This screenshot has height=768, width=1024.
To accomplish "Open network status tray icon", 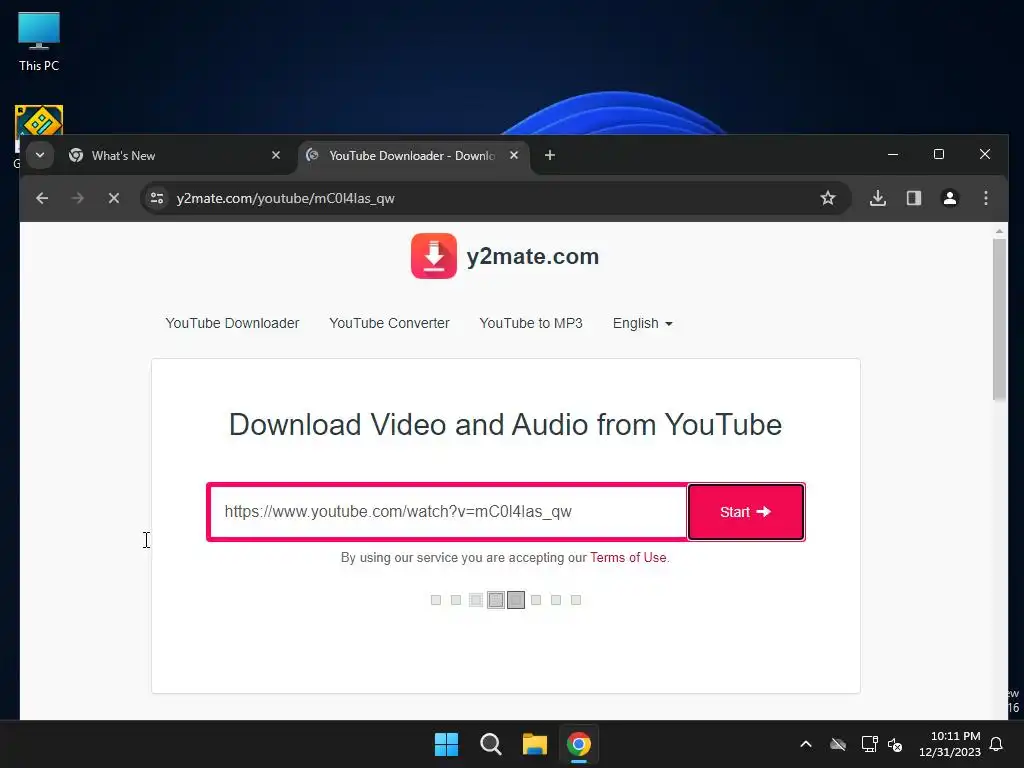I will click(869, 744).
